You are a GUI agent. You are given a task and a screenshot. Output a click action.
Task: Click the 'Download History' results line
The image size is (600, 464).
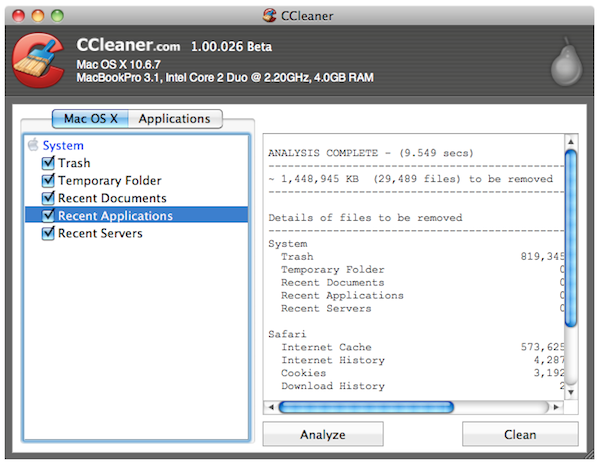pyautogui.click(x=333, y=386)
